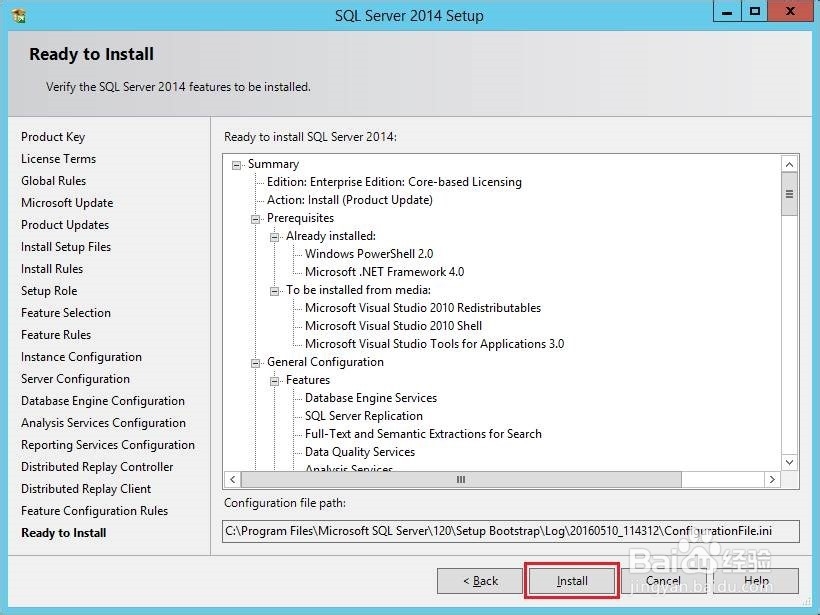Image resolution: width=820 pixels, height=615 pixels.
Task: Select the Prerequisites tree label
Action: coord(300,218)
